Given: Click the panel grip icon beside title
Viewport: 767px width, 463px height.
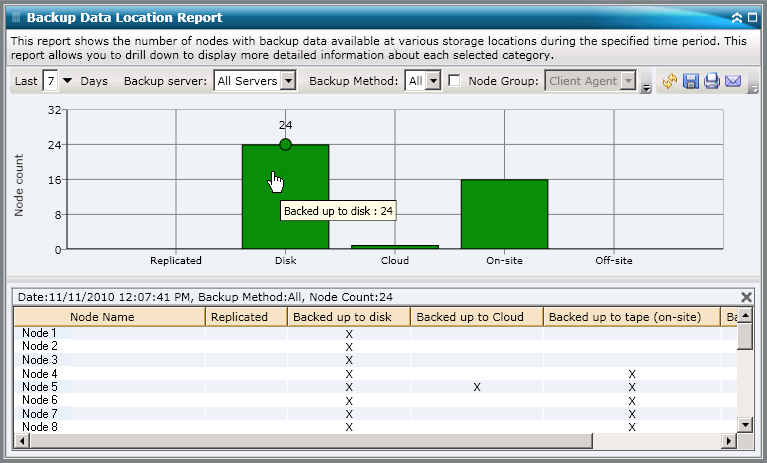Looking at the screenshot, I should [15, 18].
